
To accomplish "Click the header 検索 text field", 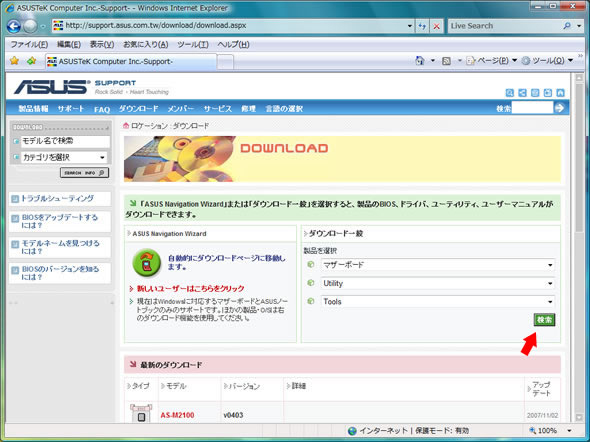I will click(x=532, y=108).
